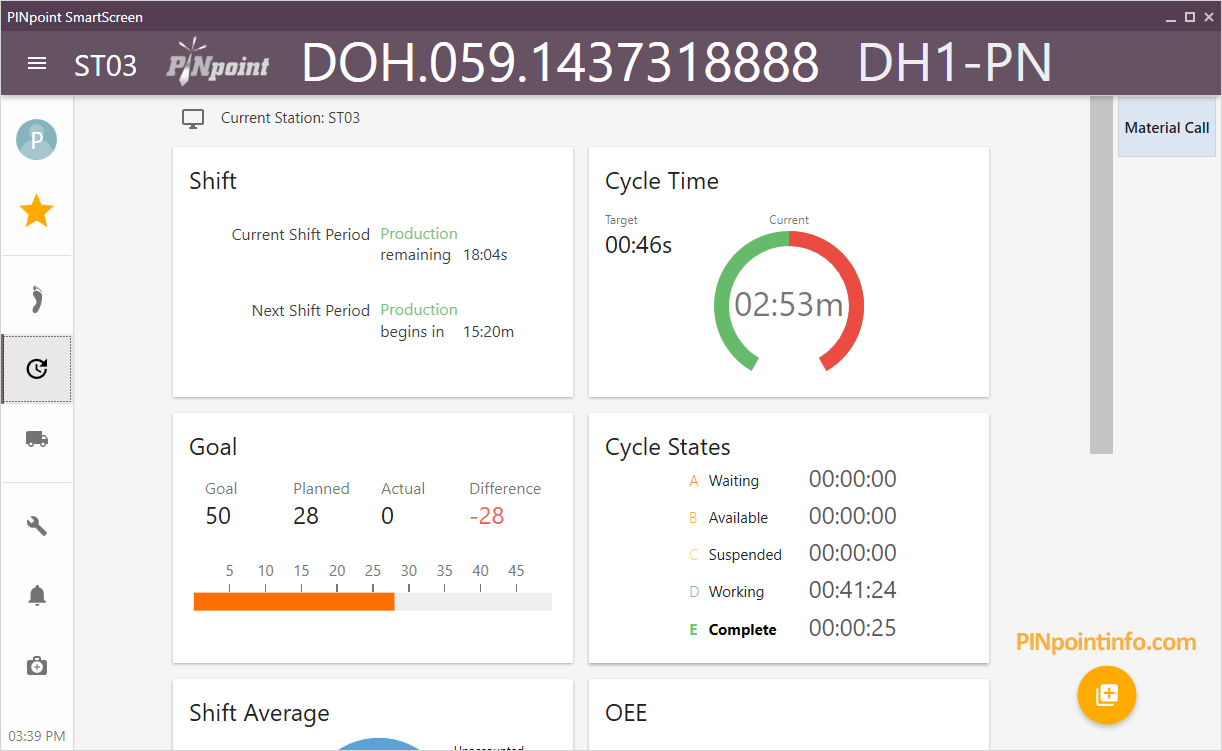Open the hamburger menu
Image resolution: width=1222 pixels, height=751 pixels.
tap(37, 64)
